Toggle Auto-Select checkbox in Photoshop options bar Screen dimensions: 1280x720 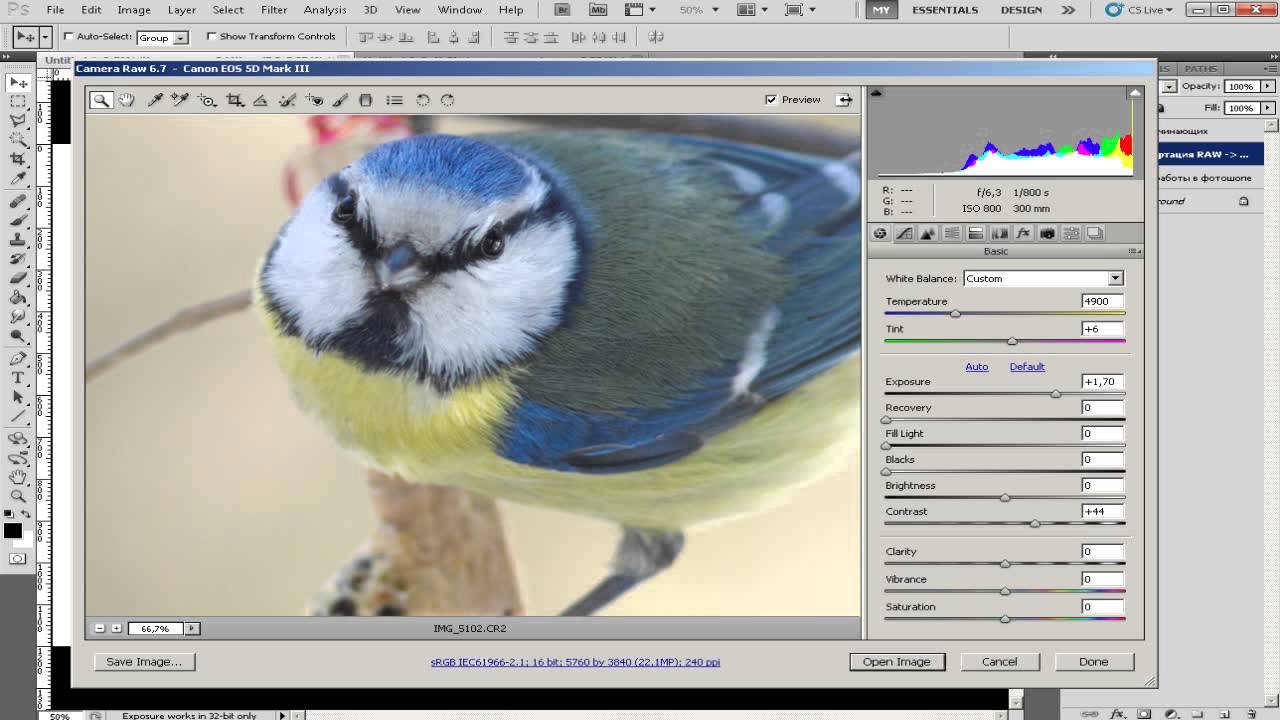click(69, 36)
